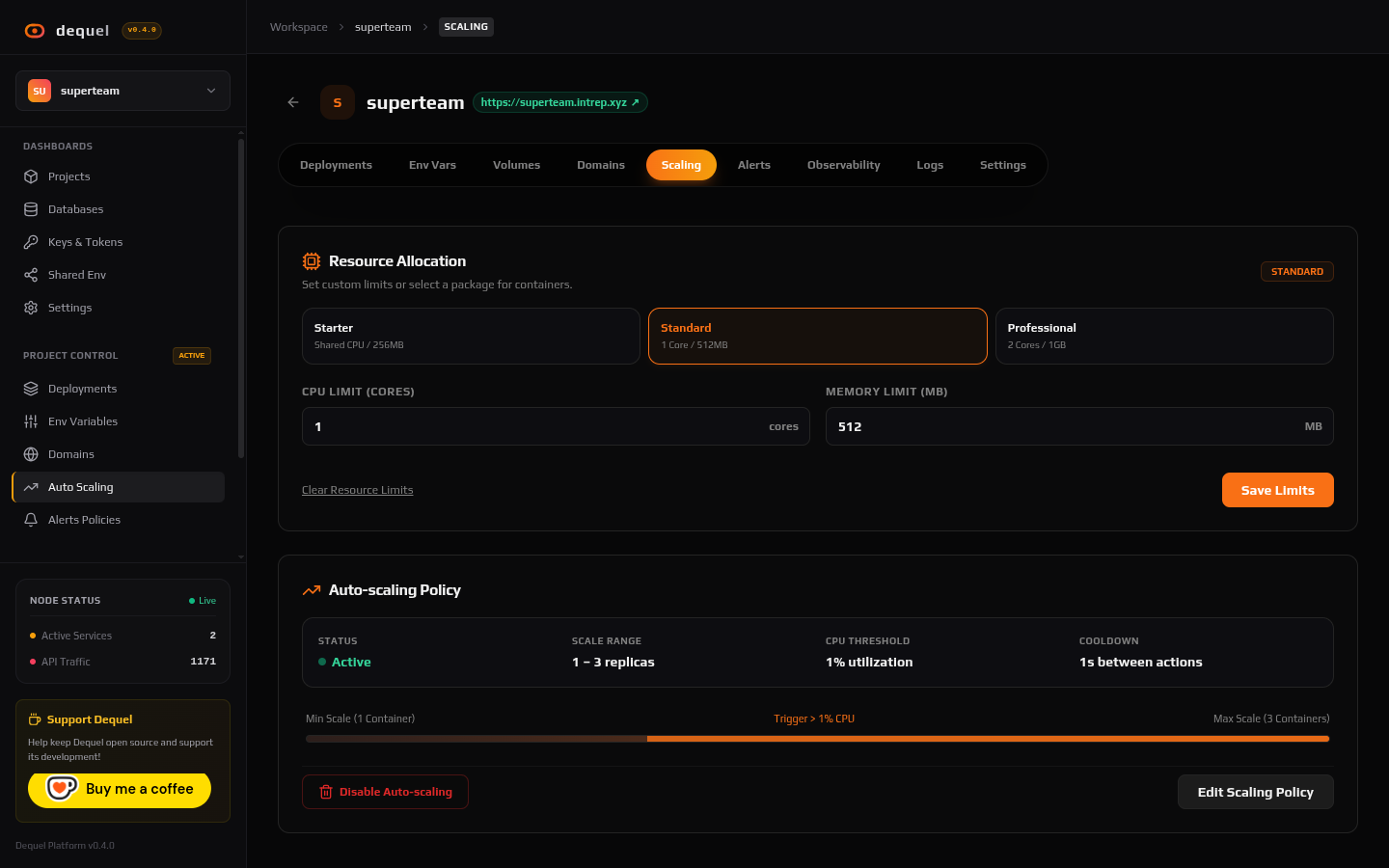Click Deployments layers icon in sidebar

click(x=31, y=389)
